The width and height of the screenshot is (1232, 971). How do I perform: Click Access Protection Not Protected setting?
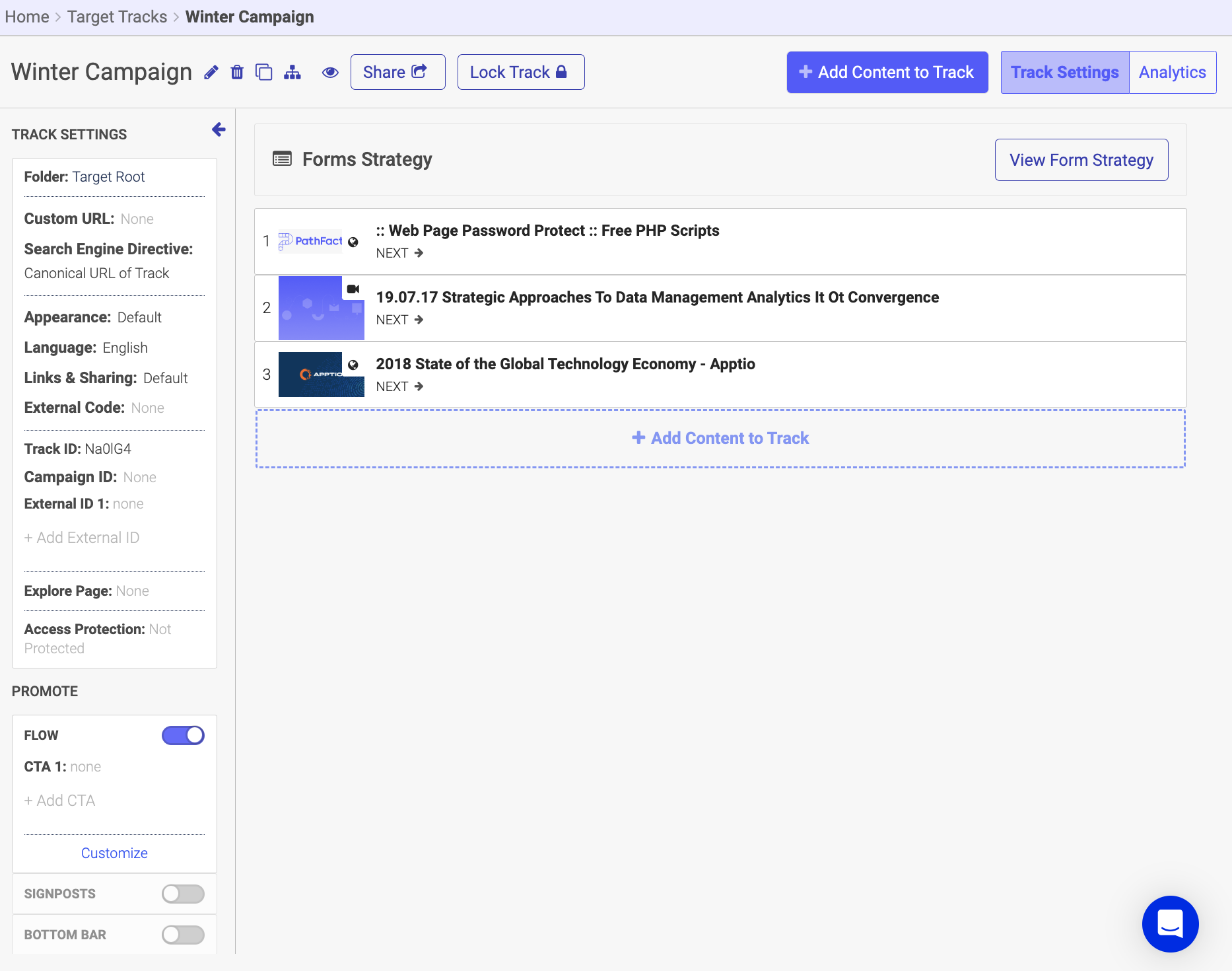coord(98,639)
